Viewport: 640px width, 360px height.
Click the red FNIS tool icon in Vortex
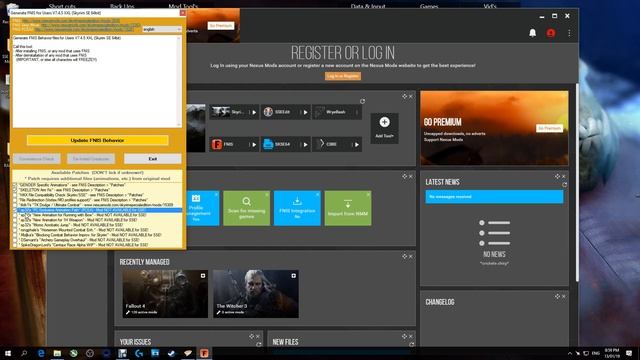tap(217, 144)
